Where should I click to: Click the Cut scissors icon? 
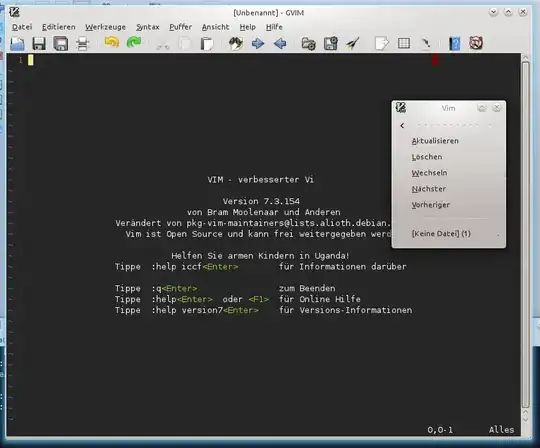coord(163,44)
